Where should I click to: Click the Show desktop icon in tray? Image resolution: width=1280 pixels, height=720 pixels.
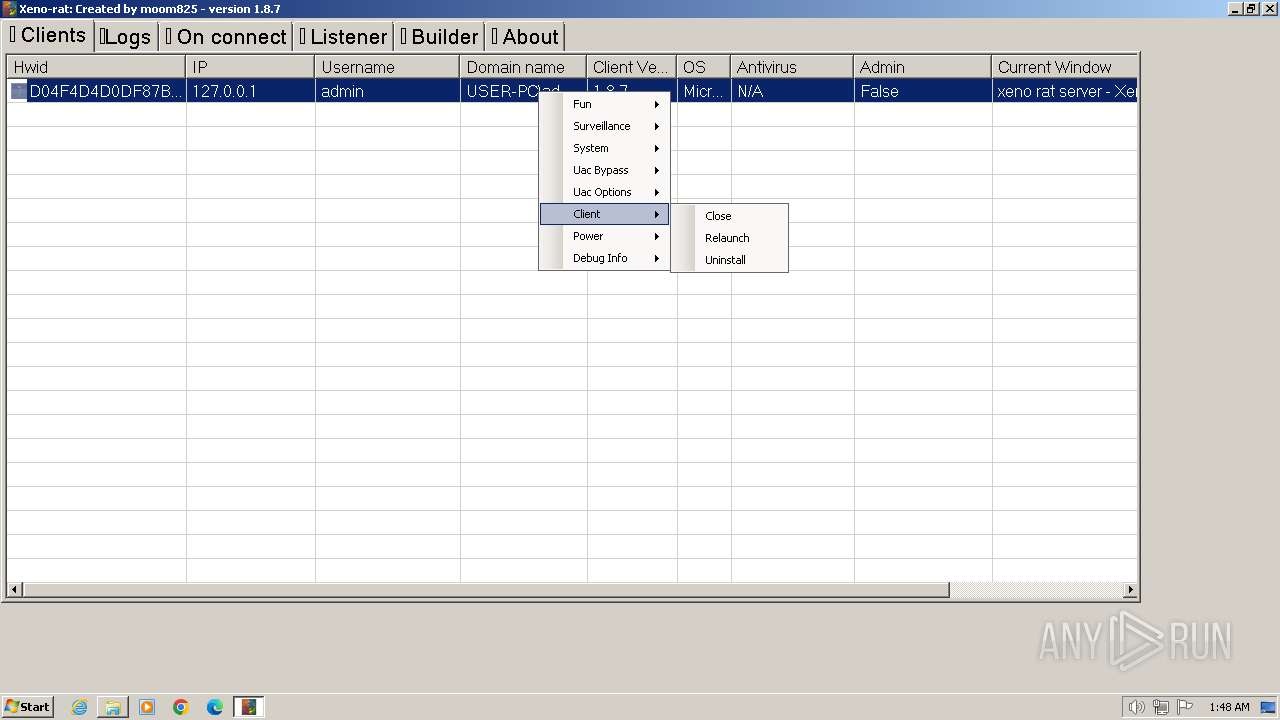(1268, 707)
